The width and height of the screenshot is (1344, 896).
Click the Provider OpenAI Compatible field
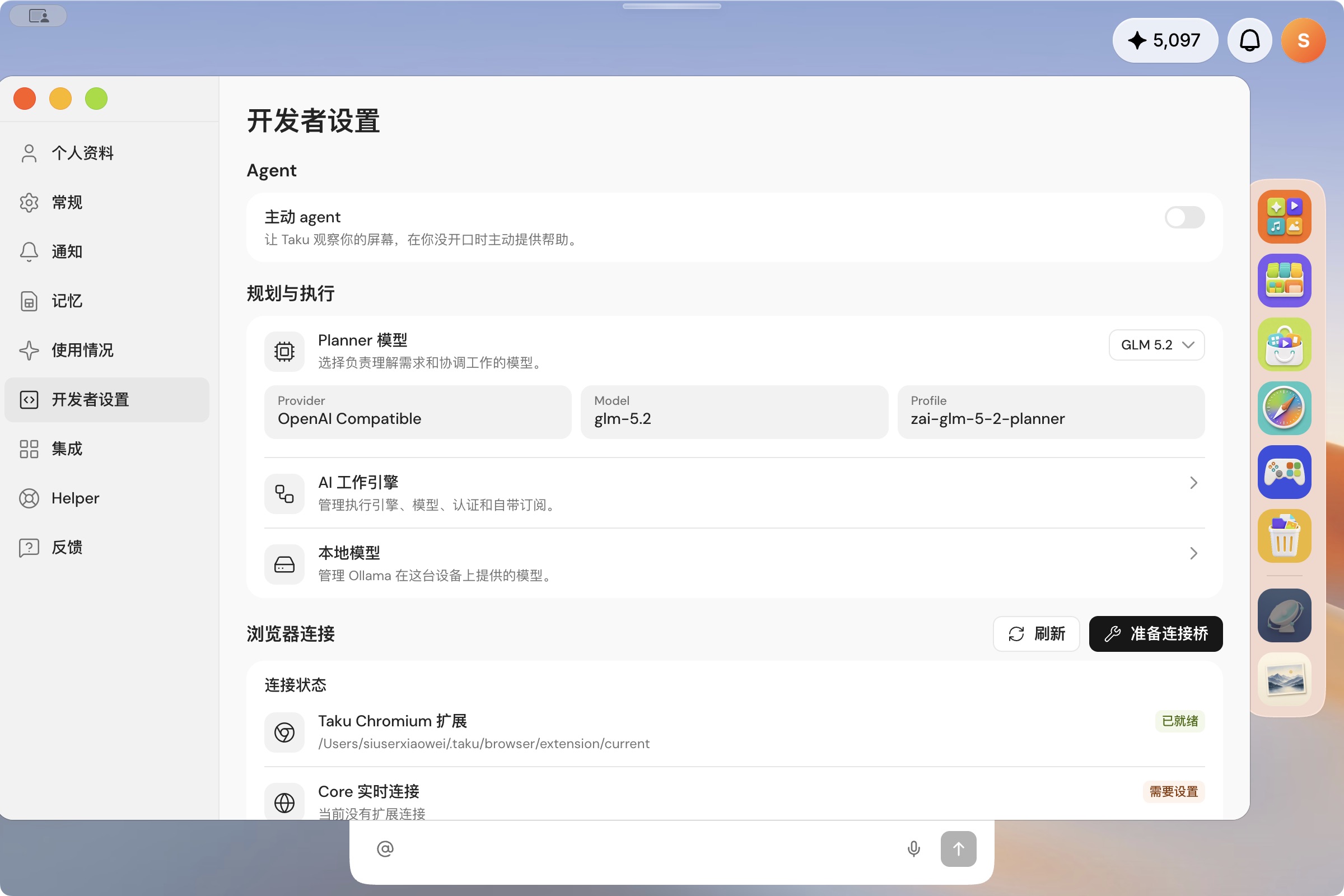point(418,412)
